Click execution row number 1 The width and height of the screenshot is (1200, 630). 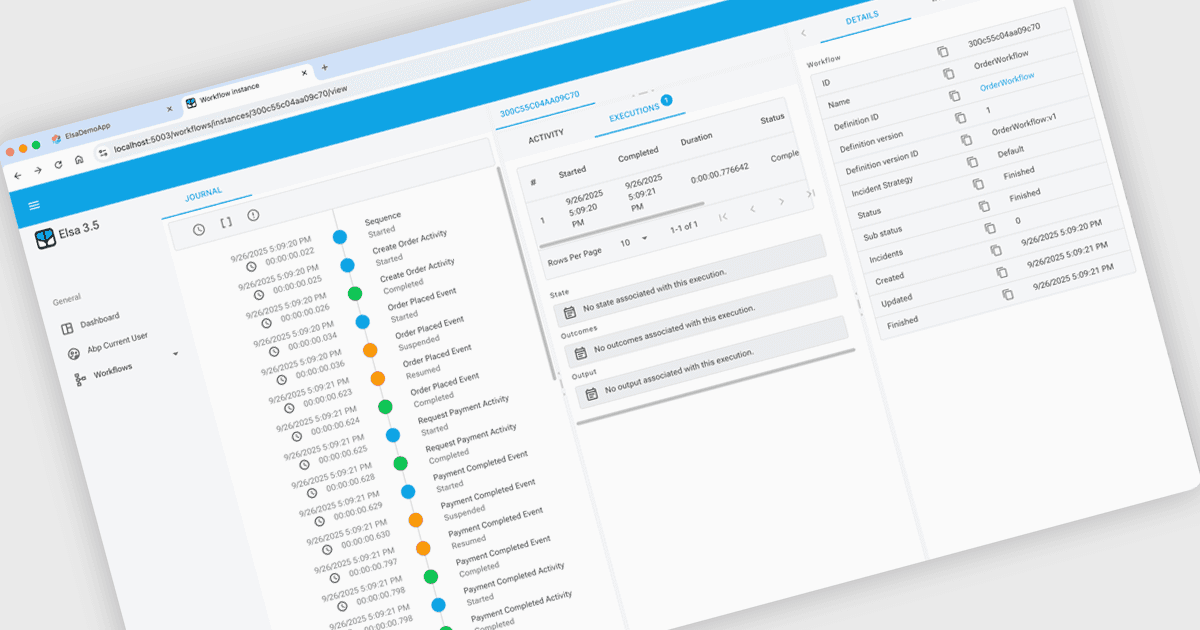tap(543, 220)
